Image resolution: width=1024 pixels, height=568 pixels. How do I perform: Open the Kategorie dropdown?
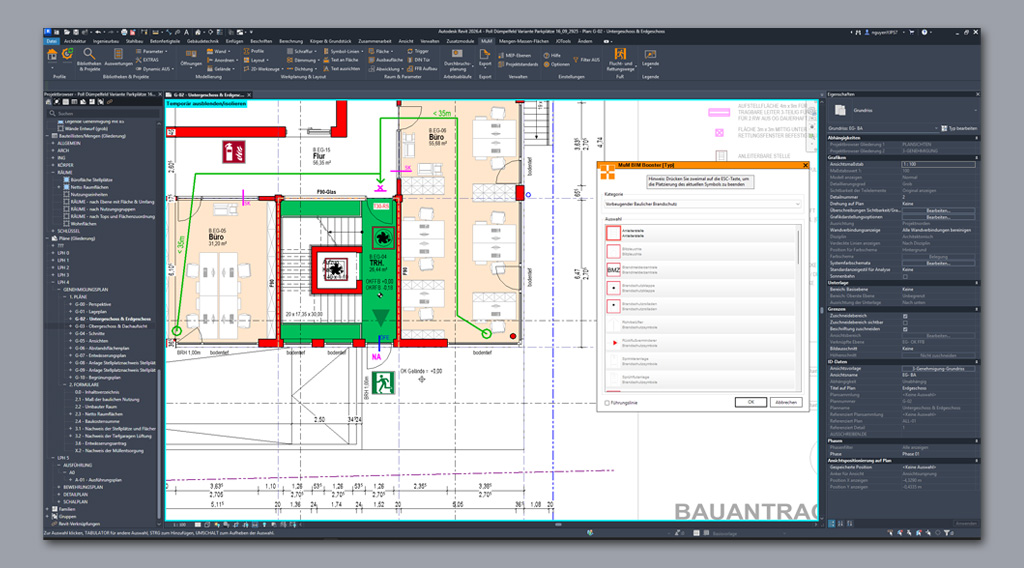[703, 204]
